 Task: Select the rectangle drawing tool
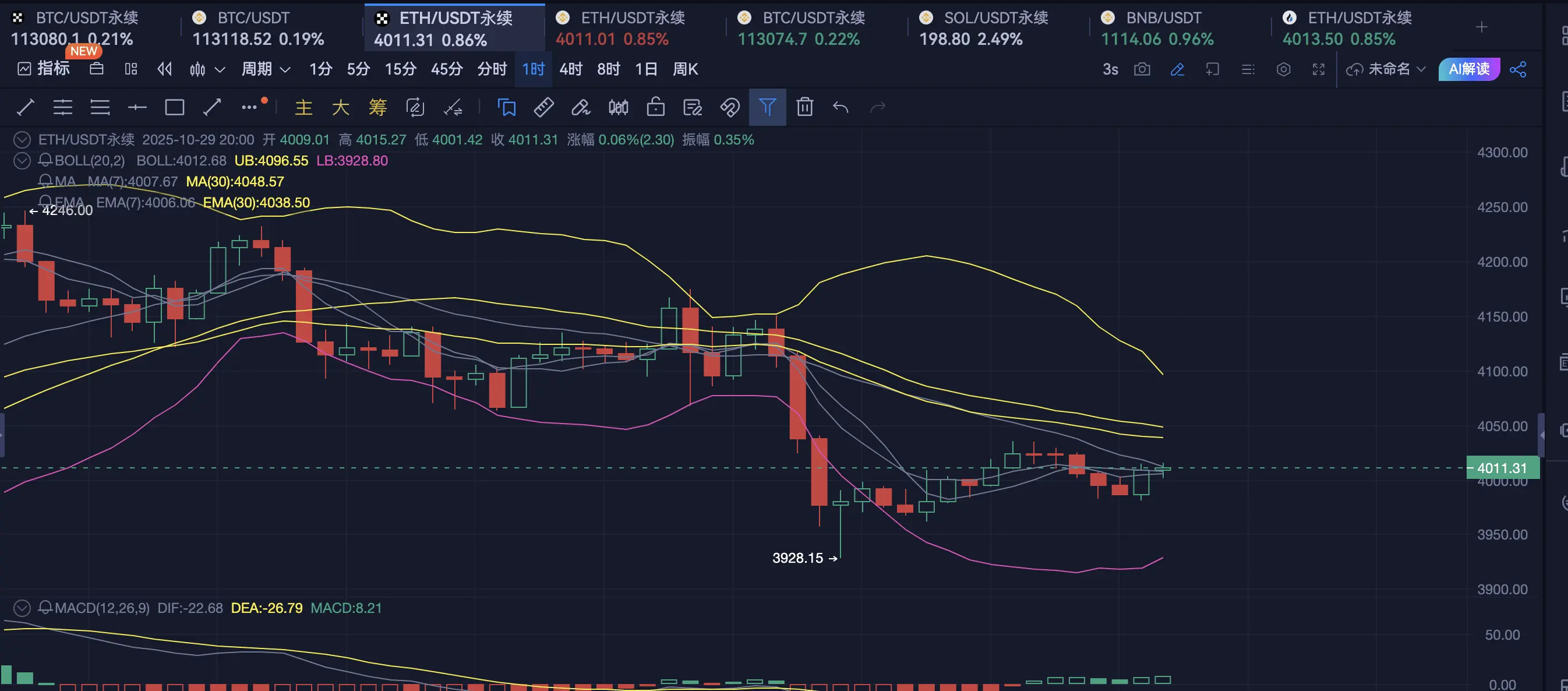click(175, 108)
